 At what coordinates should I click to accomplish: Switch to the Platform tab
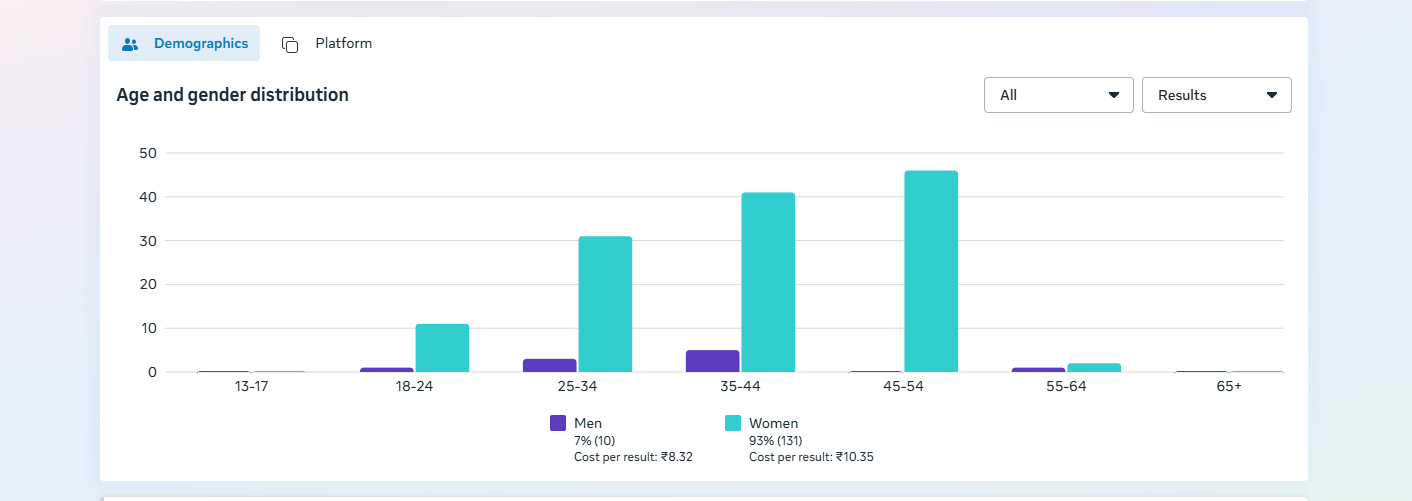click(343, 44)
